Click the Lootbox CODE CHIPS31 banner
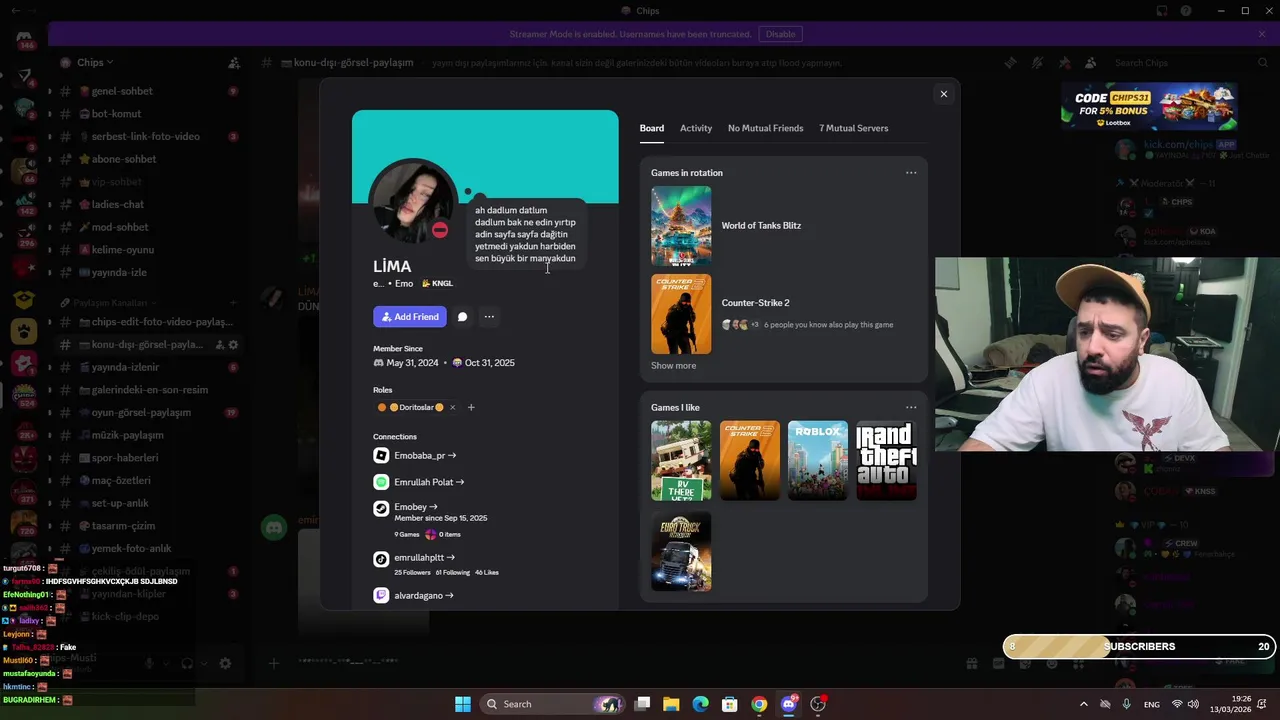Image resolution: width=1280 pixels, height=720 pixels. coord(1149,107)
